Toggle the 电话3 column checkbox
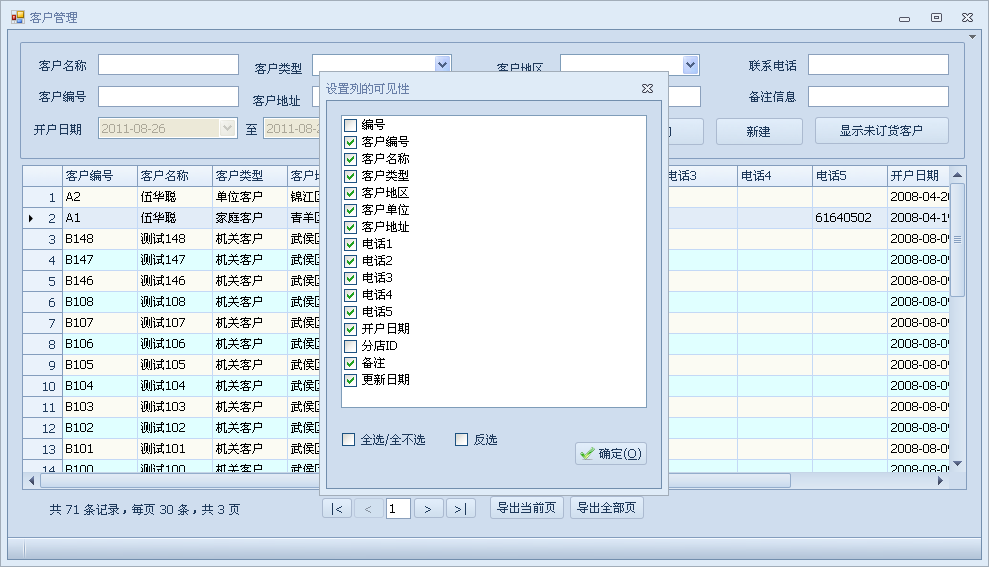This screenshot has height=567, width=989. pos(351,278)
